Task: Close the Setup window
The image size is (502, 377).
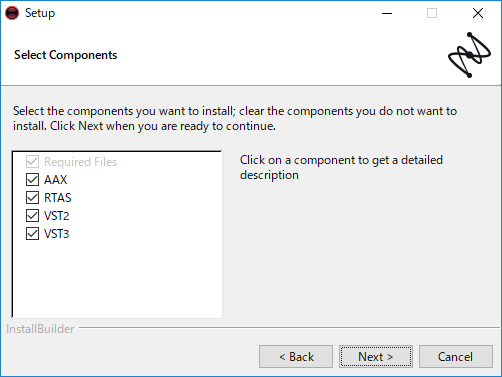Action: coord(478,13)
